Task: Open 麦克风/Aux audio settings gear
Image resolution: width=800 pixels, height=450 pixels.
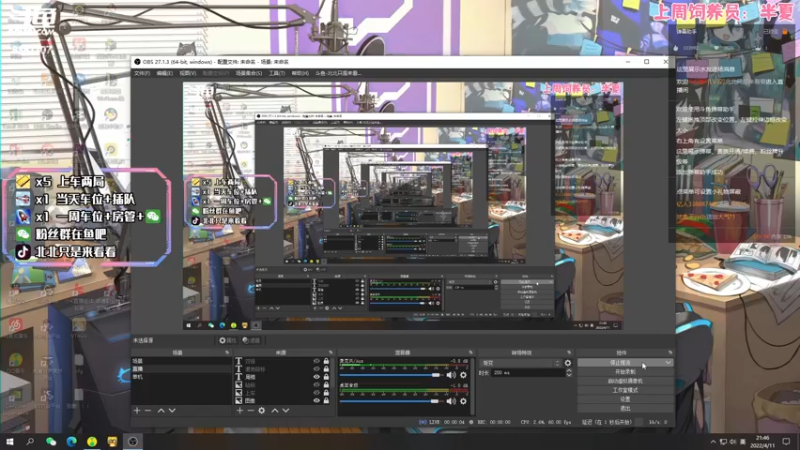Action: [463, 375]
